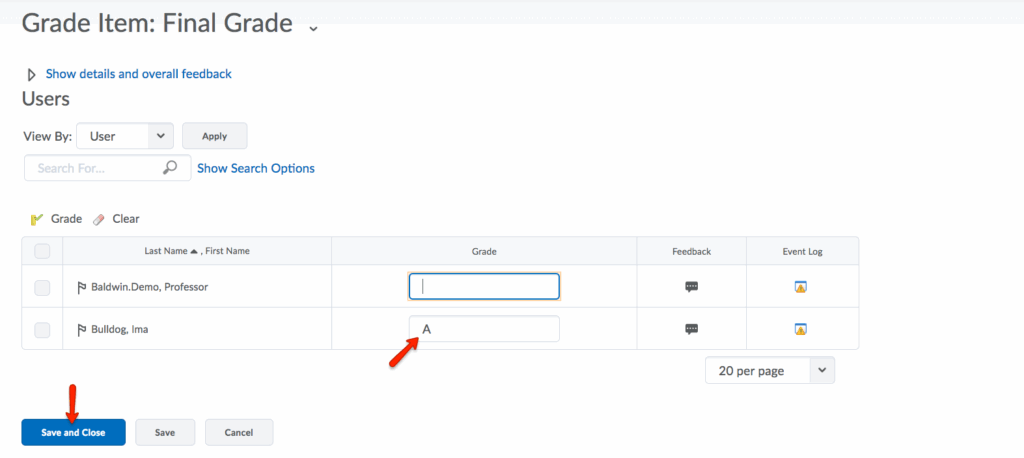Viewport: 1024px width, 458px height.
Task: Click Show Search Options link
Action: 256,168
